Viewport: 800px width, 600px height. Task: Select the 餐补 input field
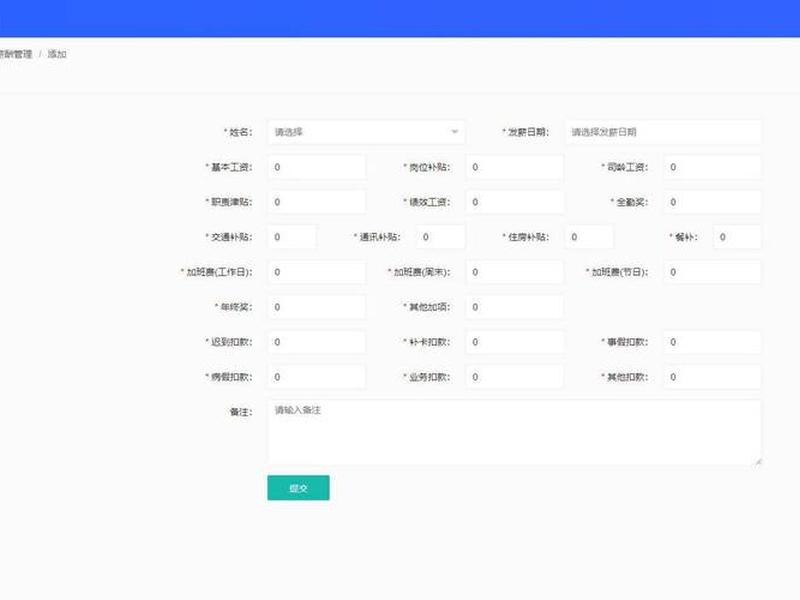(737, 237)
